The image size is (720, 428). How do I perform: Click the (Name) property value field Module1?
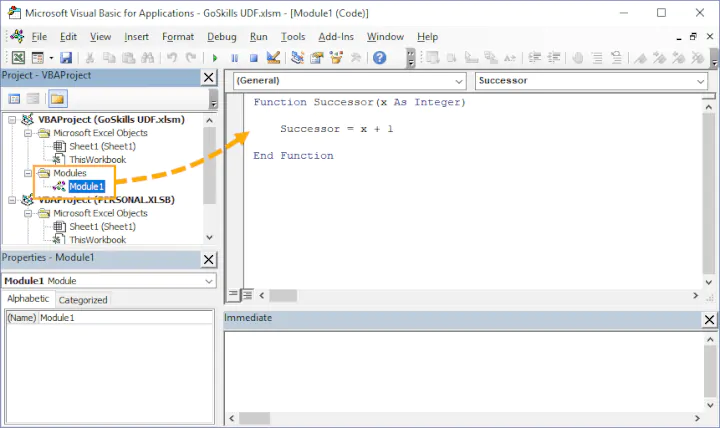coord(126,318)
